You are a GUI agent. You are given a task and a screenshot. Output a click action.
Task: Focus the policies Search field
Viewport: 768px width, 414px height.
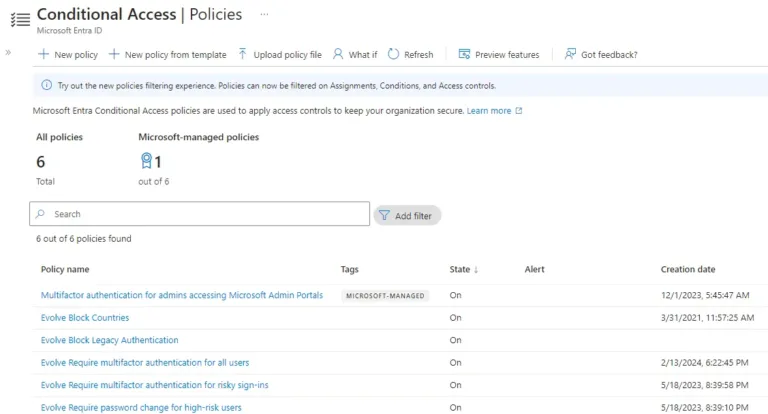click(x=199, y=214)
